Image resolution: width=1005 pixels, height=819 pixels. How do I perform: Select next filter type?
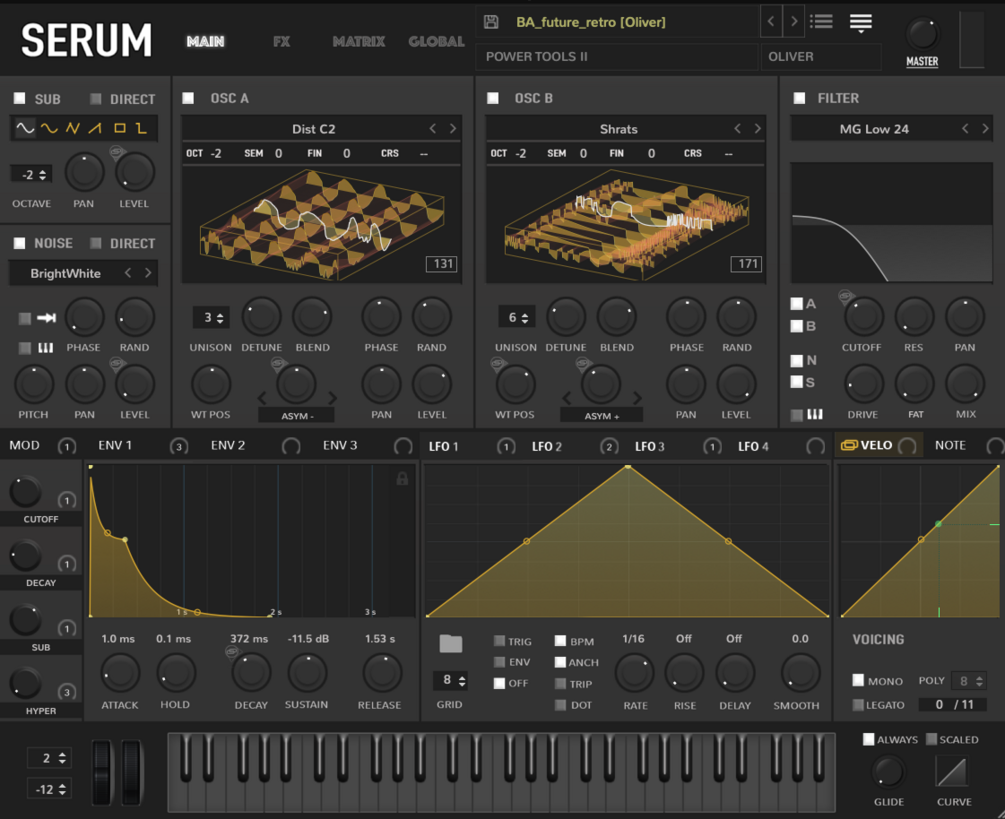pos(985,129)
